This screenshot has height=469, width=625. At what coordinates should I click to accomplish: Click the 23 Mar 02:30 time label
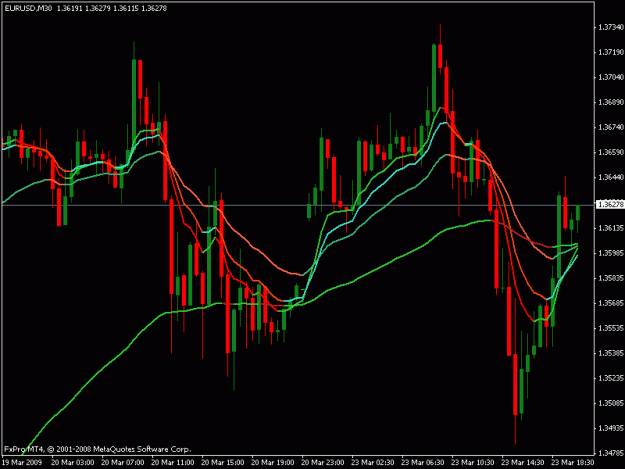tap(373, 463)
